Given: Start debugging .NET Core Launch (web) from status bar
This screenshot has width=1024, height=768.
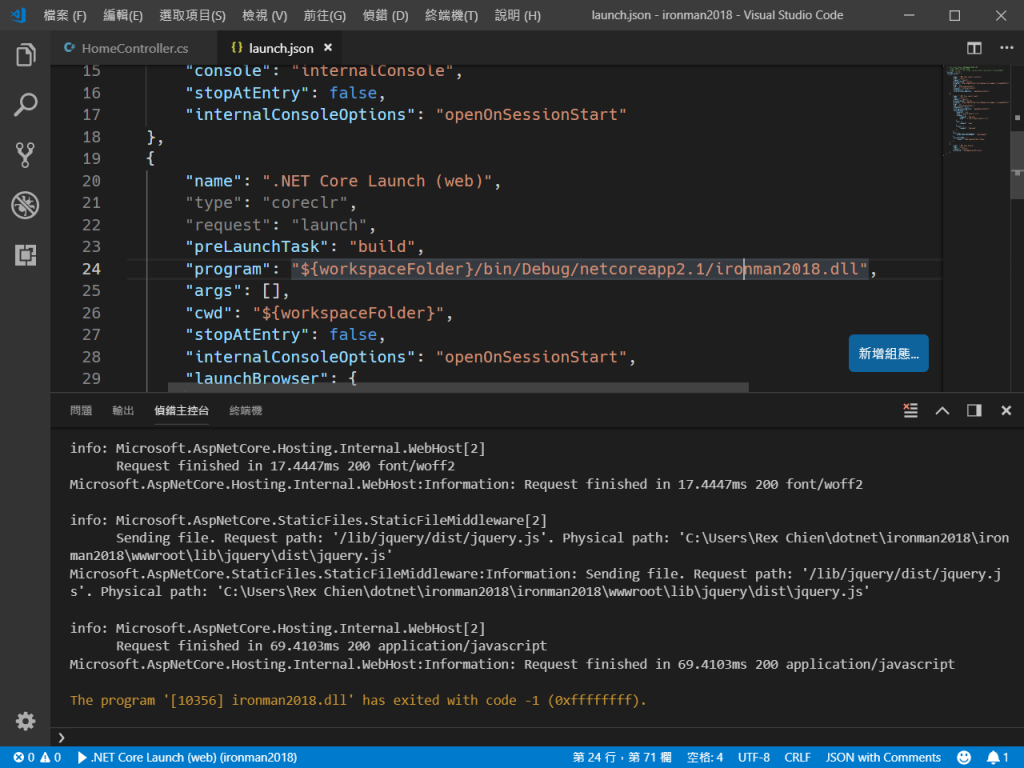Looking at the screenshot, I should (x=187, y=758).
